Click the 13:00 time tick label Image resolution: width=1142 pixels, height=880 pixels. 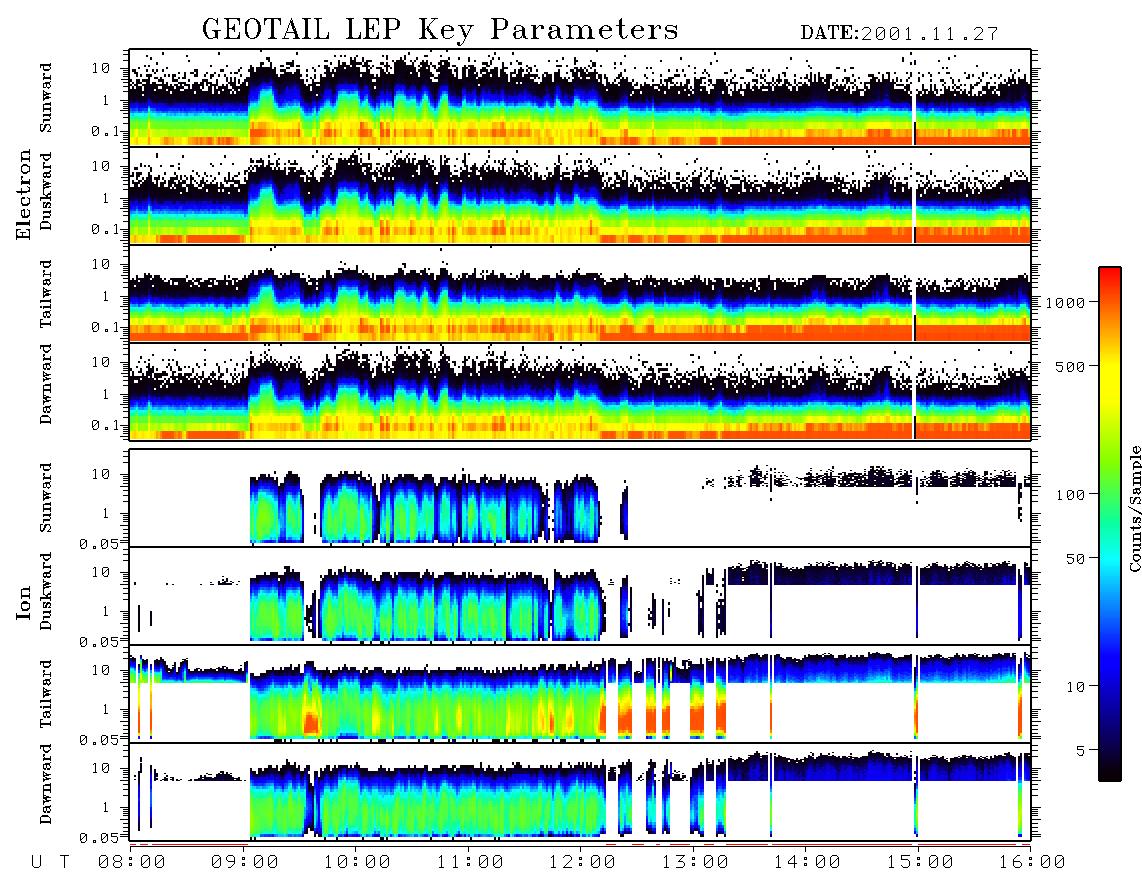click(x=695, y=862)
